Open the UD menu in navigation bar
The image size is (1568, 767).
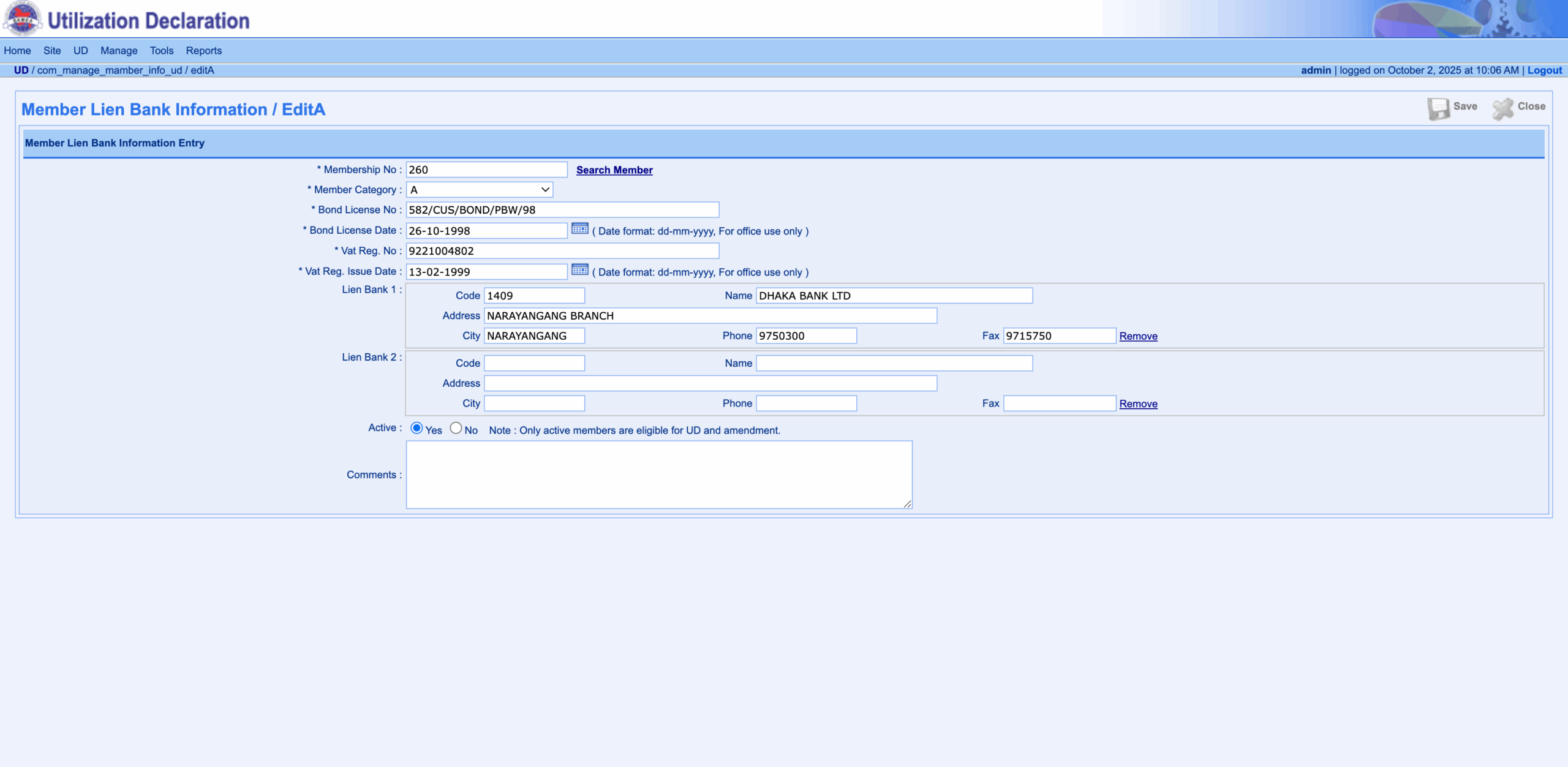click(x=80, y=51)
